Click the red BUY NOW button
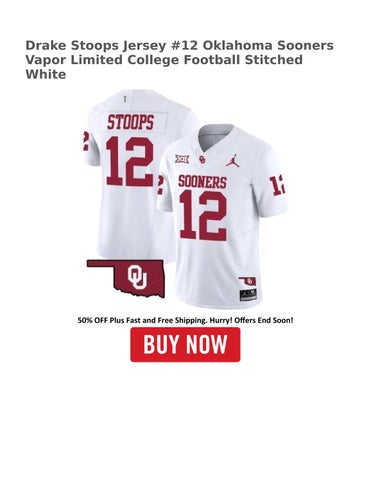The image size is (371, 480). (x=185, y=344)
